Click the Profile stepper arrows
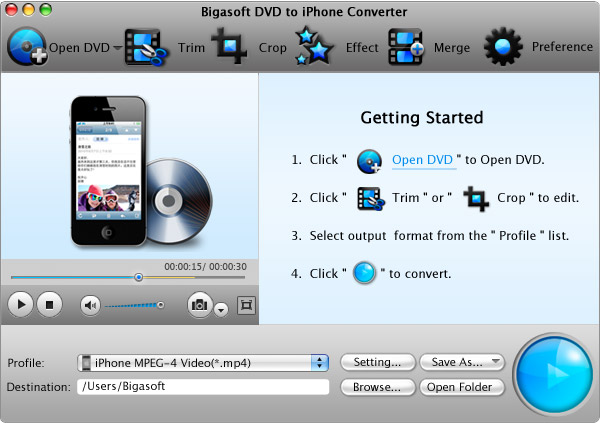This screenshot has width=600, height=423. click(x=320, y=363)
